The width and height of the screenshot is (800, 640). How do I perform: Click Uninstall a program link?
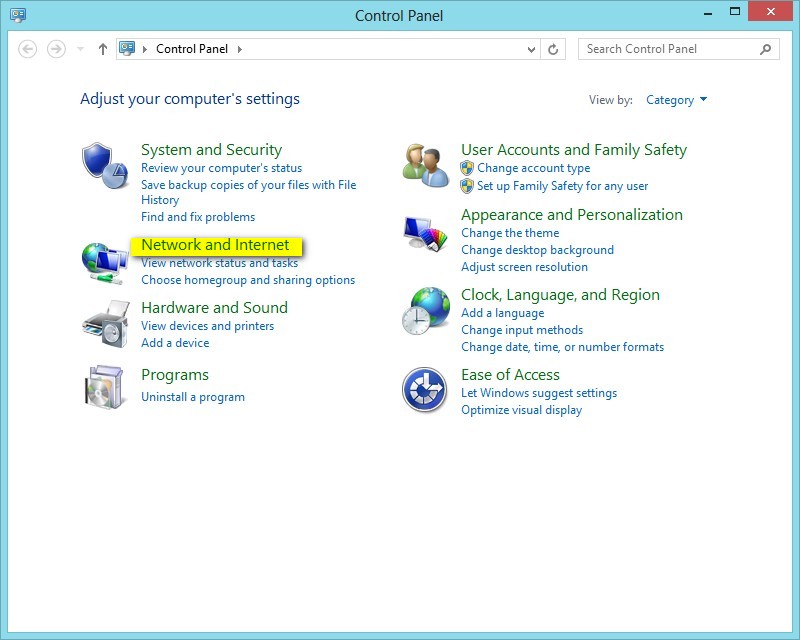coord(193,397)
